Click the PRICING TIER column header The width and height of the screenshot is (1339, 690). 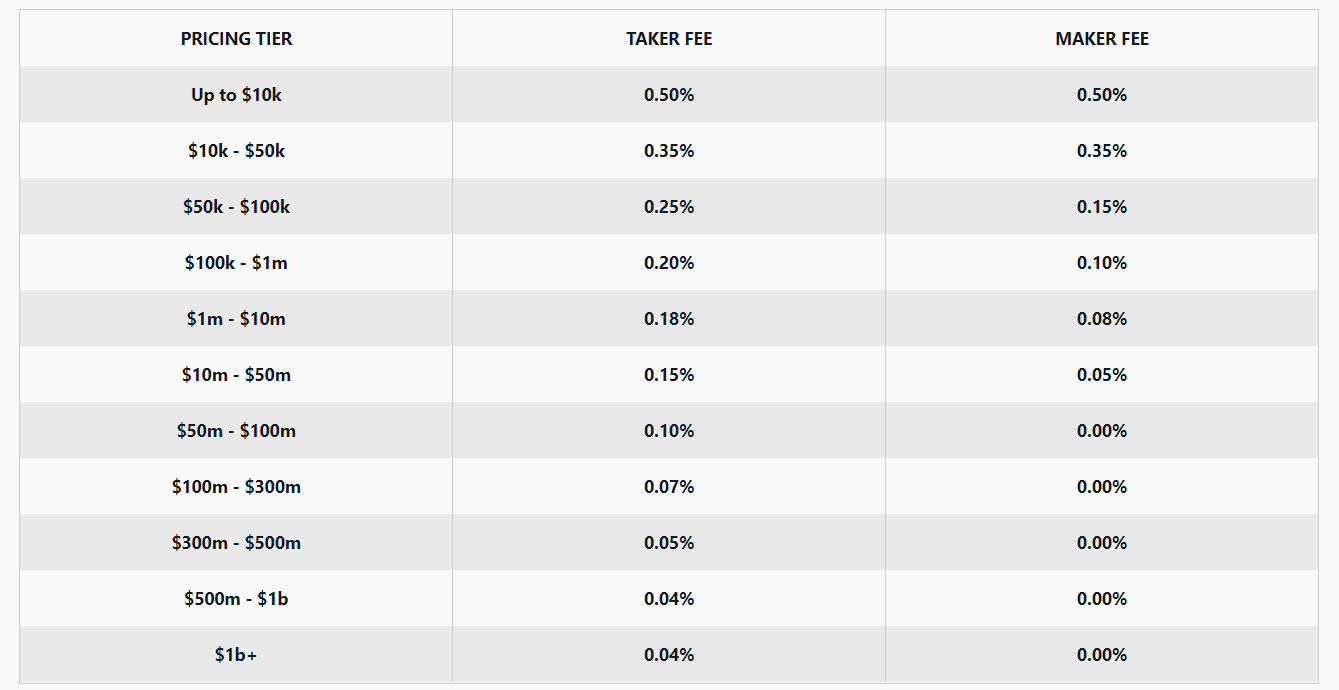(x=236, y=39)
